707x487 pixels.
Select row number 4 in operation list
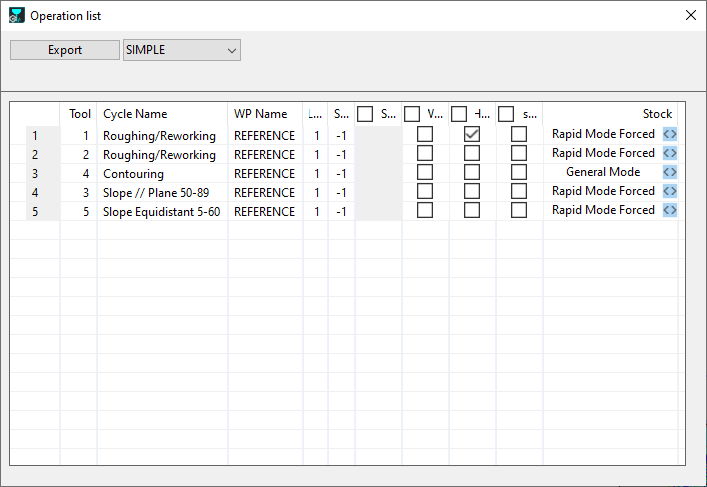click(35, 192)
